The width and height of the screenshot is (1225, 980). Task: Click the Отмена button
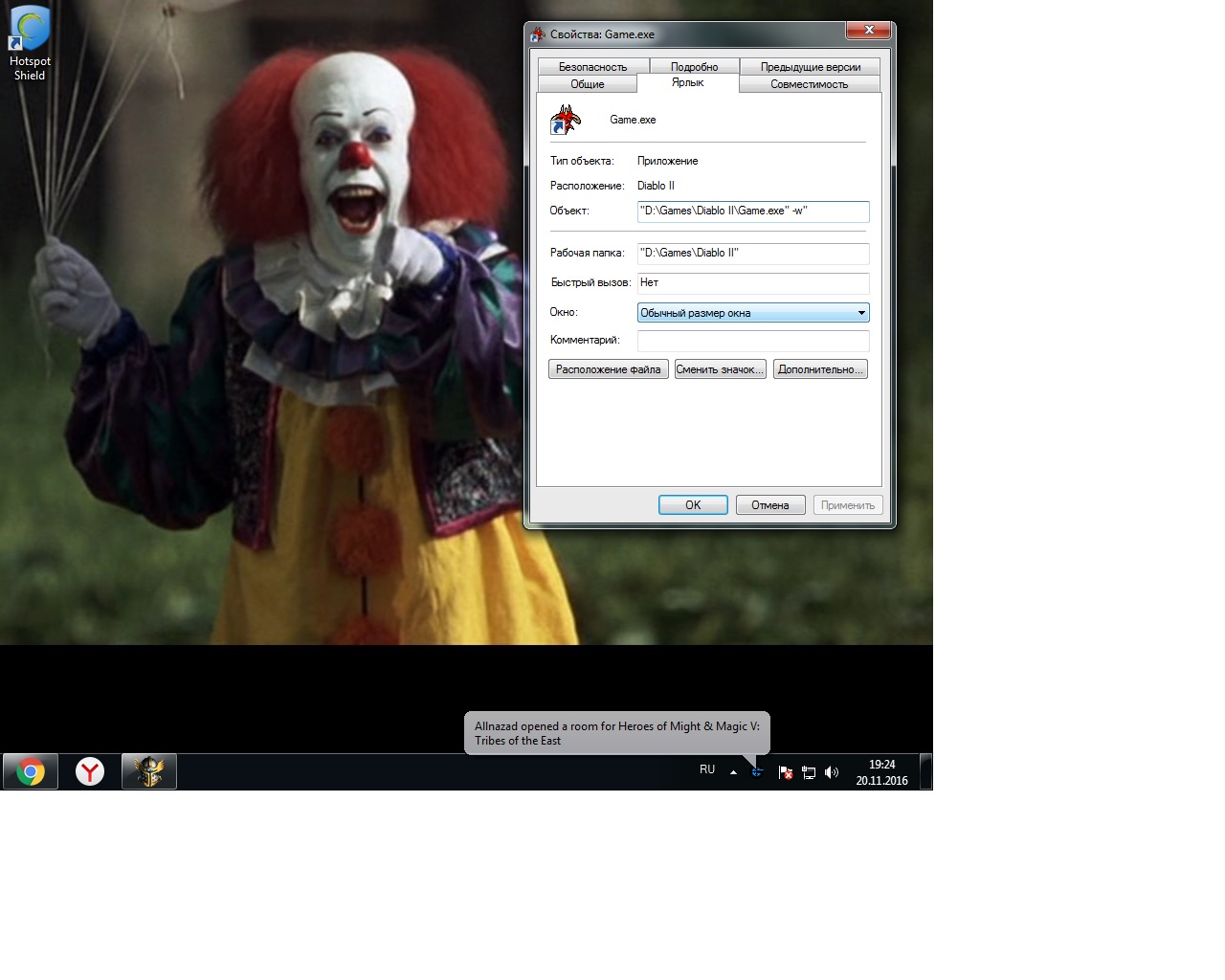click(x=770, y=505)
